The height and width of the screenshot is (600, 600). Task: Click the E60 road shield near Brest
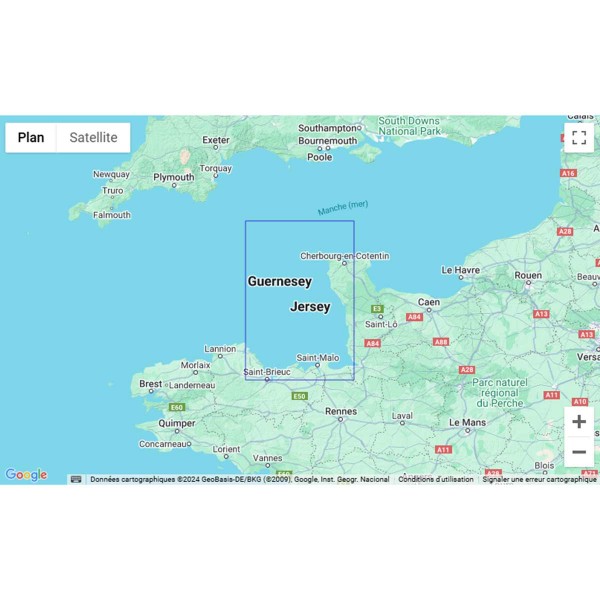177,407
